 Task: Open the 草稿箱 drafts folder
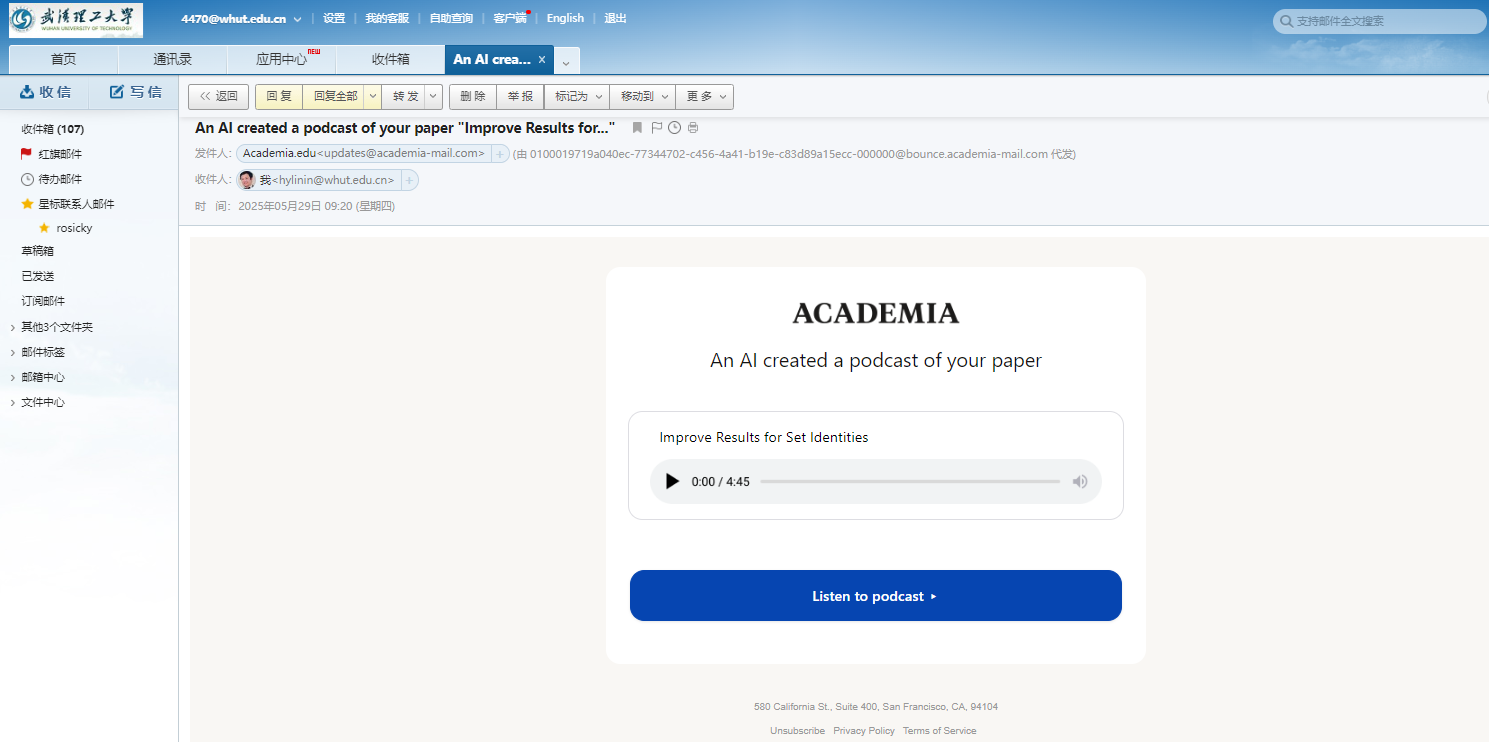(x=38, y=251)
